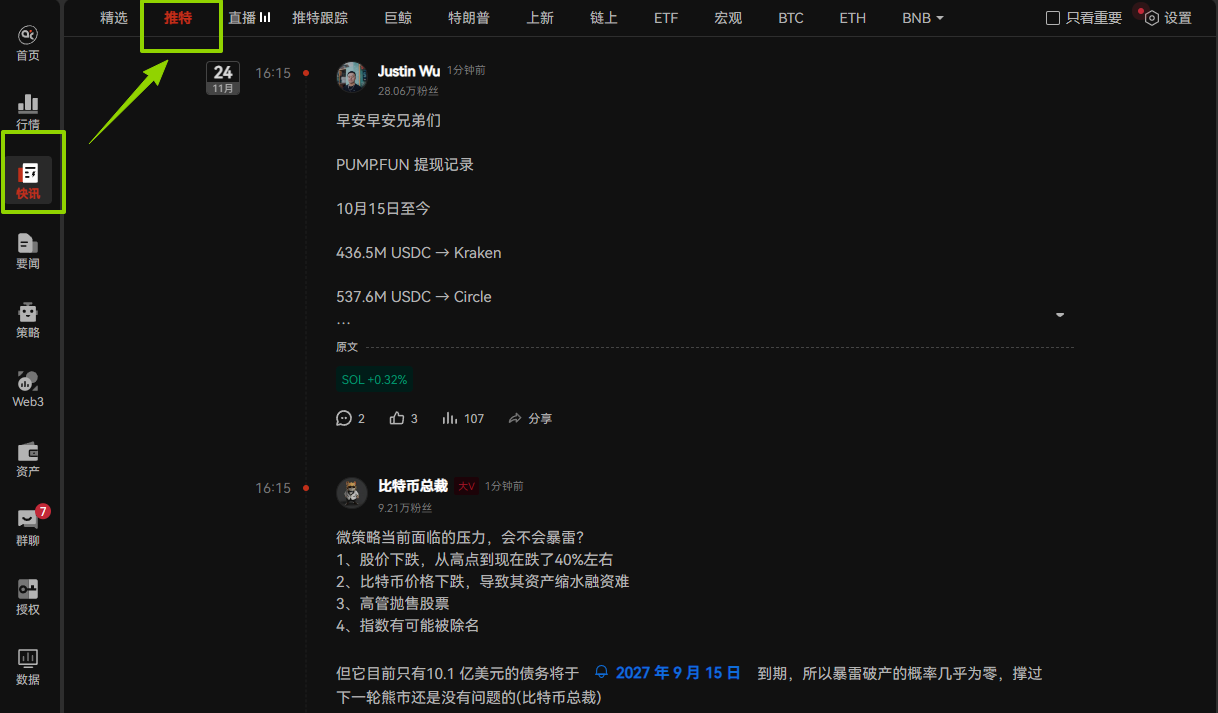
Task: Open the 要闻 news sidebar icon
Action: tap(28, 250)
